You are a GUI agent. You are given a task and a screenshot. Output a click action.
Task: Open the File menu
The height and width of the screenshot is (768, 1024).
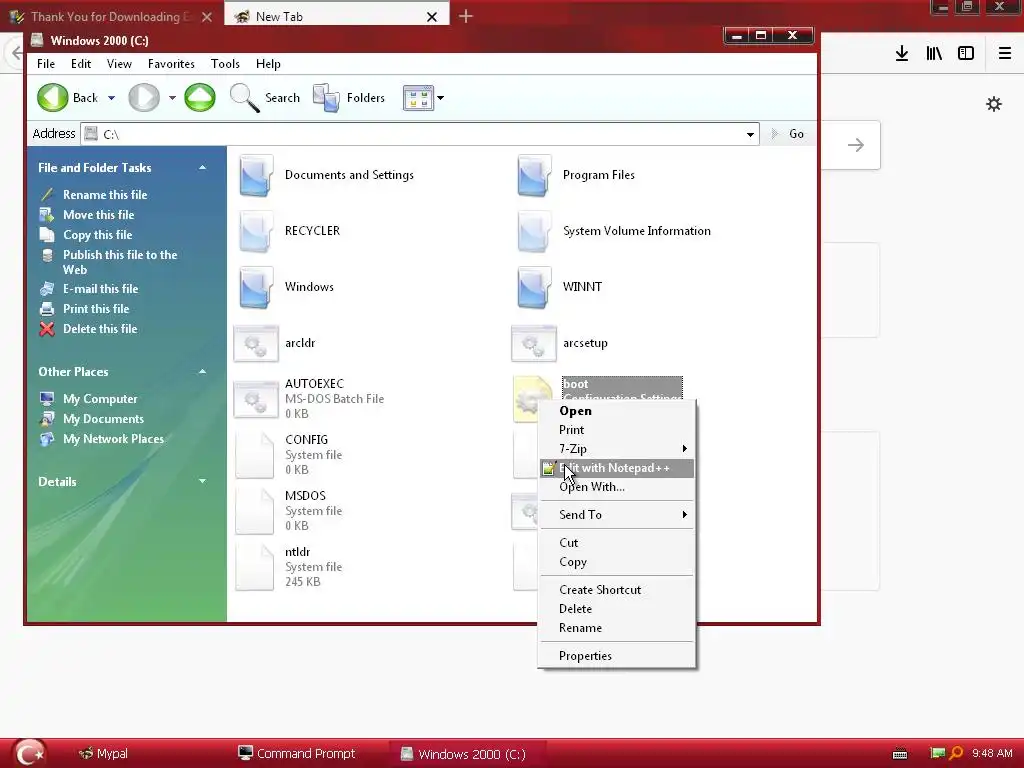coord(46,64)
